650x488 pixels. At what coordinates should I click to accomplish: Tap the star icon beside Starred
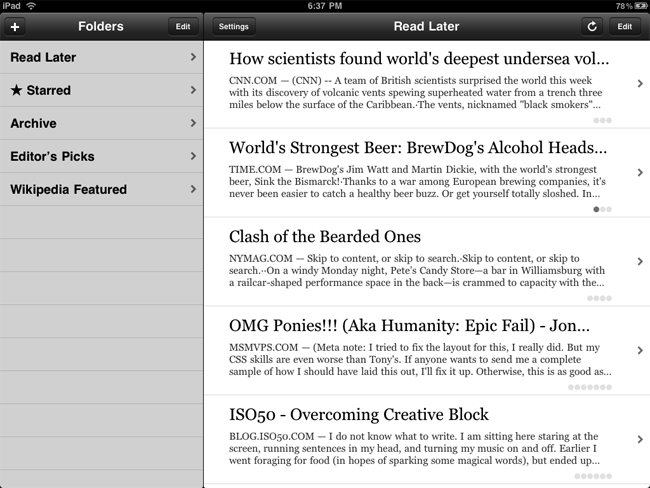15,90
